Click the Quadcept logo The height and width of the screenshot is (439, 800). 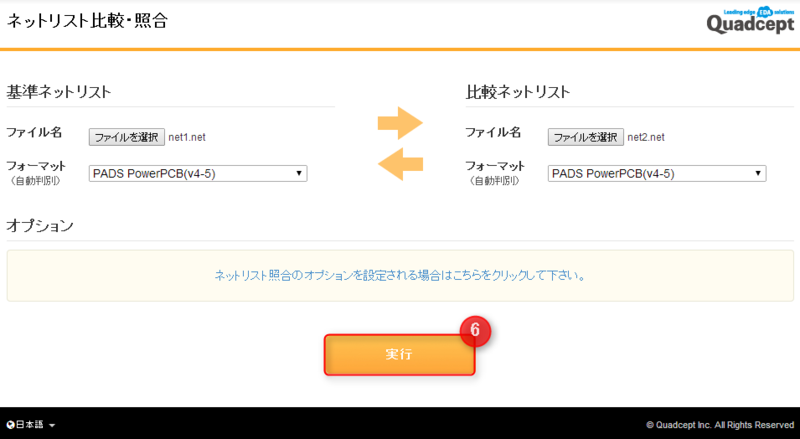coord(746,22)
